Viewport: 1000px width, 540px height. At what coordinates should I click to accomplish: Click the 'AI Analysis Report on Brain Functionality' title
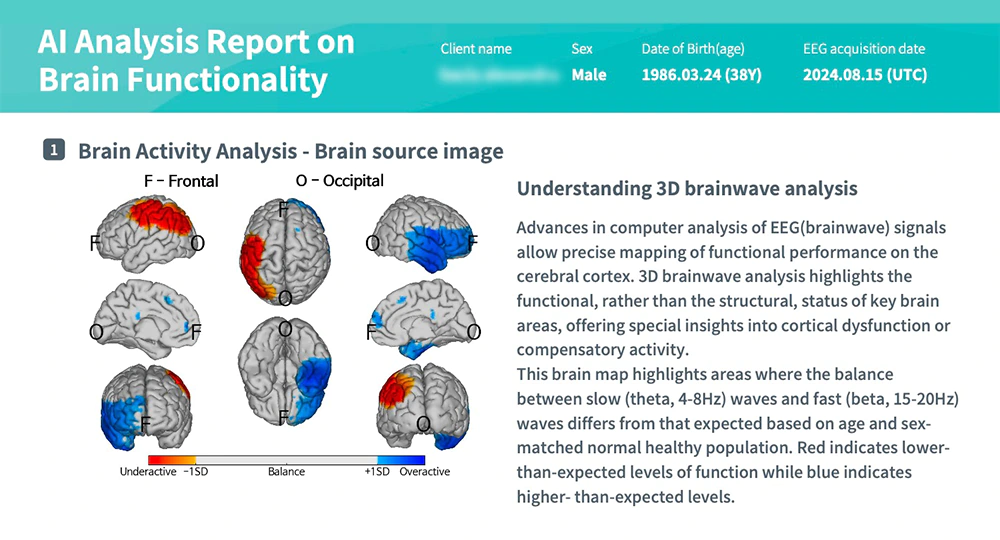coord(197,61)
